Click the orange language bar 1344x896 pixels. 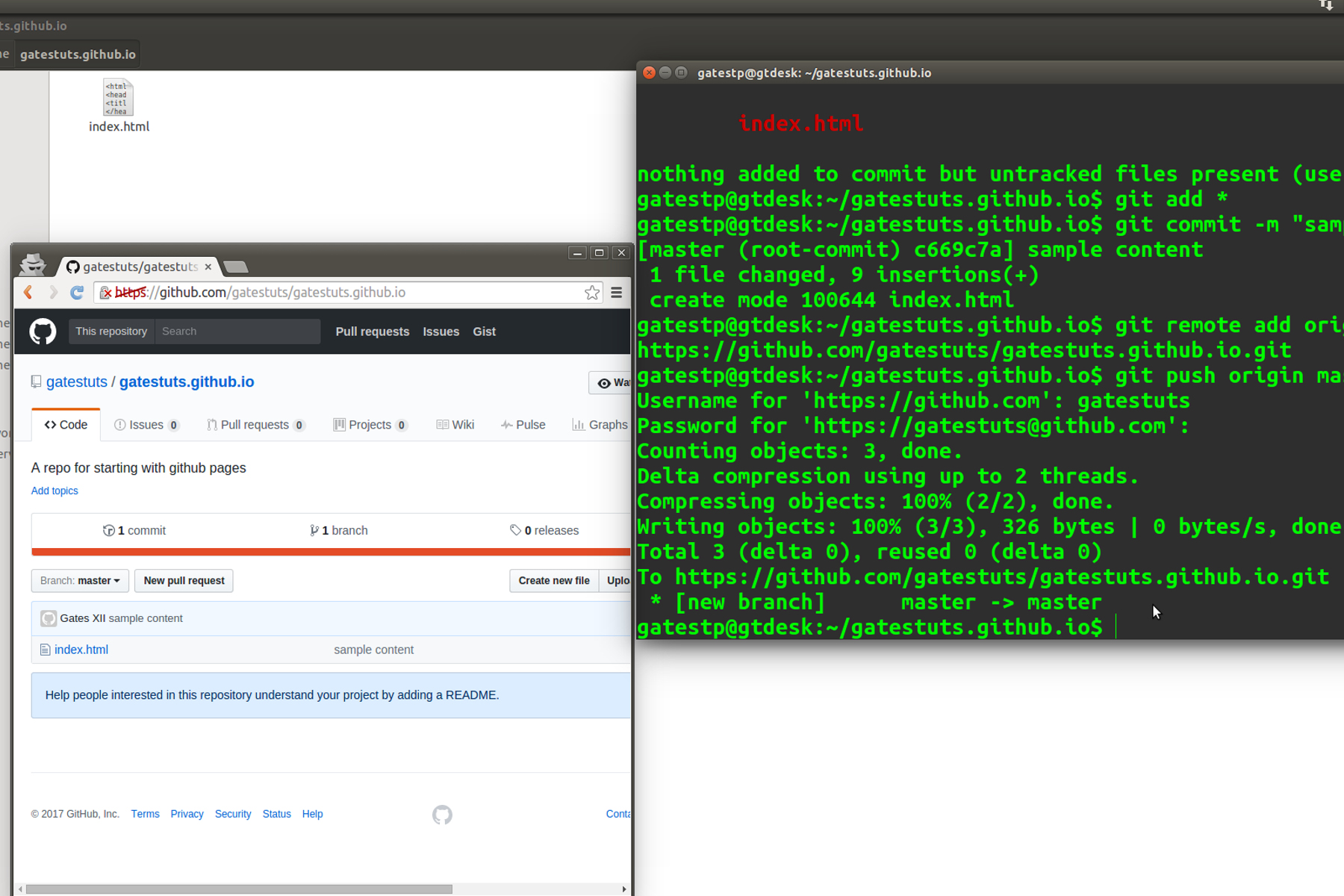(x=331, y=552)
